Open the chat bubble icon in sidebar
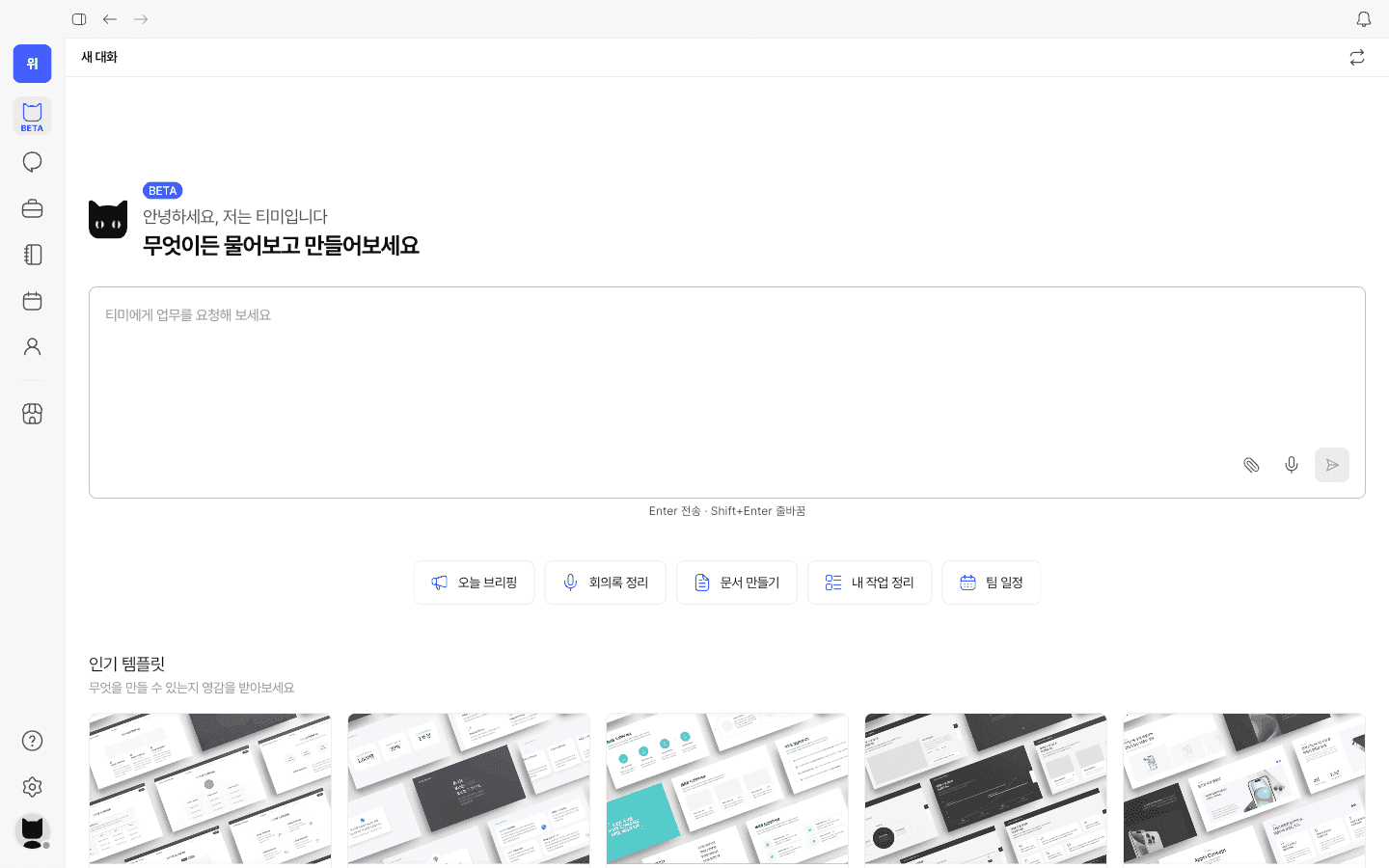This screenshot has height=868, width=1389. [32, 162]
